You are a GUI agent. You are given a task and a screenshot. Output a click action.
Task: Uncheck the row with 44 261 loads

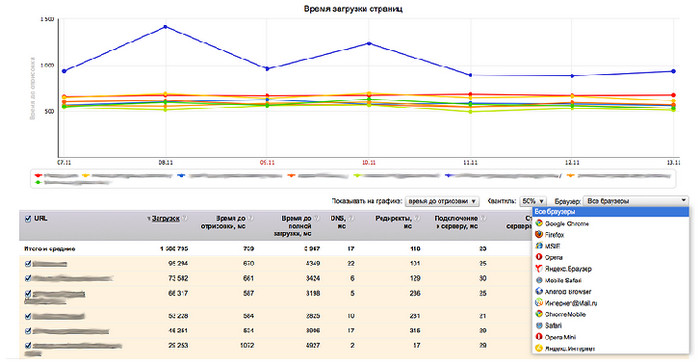pyautogui.click(x=28, y=331)
